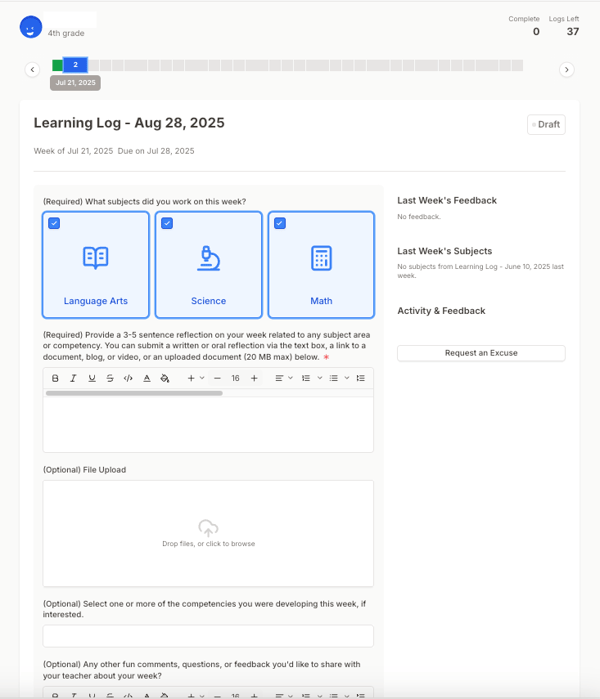Open the text color tool

coord(147,378)
